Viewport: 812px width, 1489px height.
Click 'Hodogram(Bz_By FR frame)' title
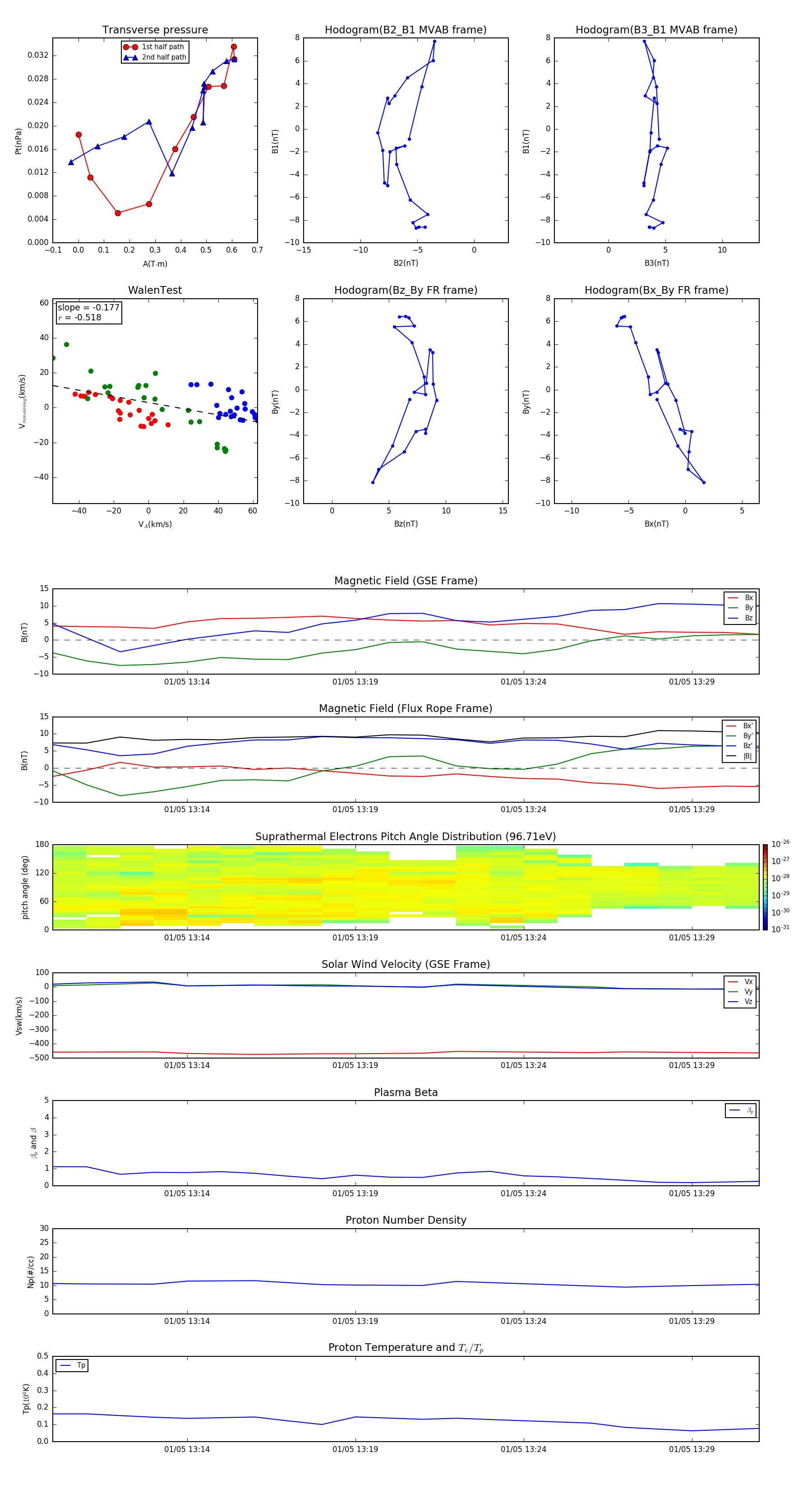(406, 290)
